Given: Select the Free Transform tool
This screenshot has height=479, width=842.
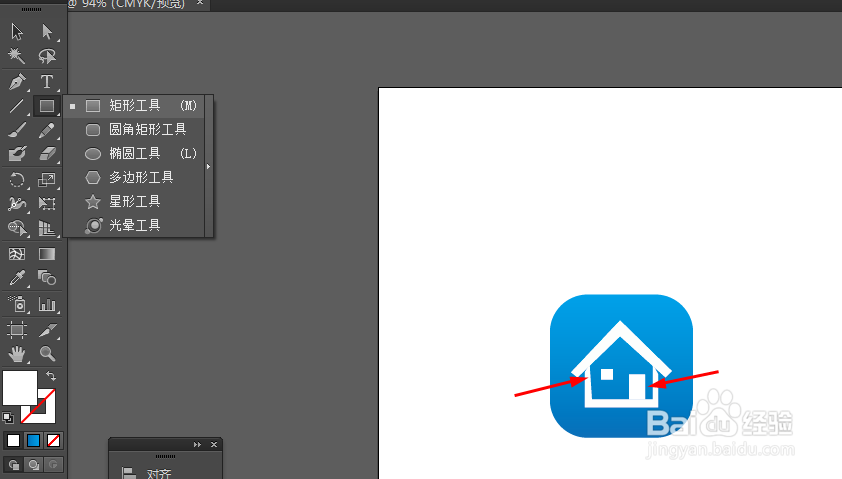Looking at the screenshot, I should 47,204.
